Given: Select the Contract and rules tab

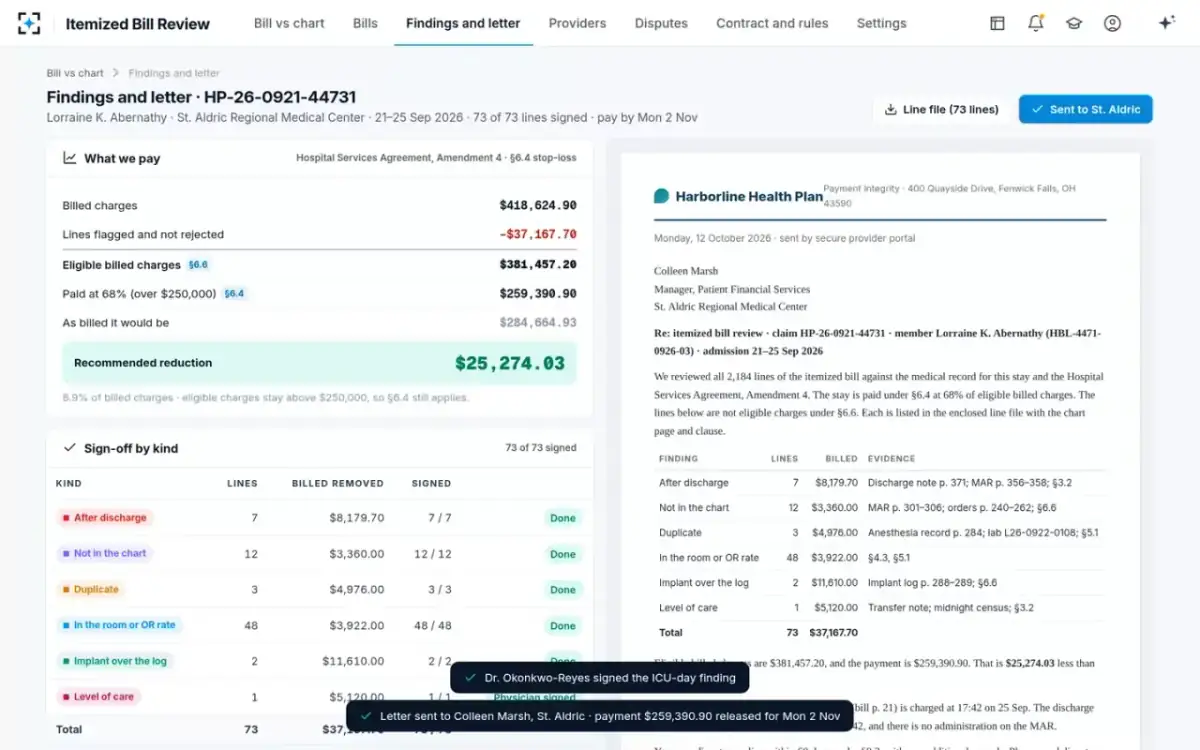Looking at the screenshot, I should coord(772,23).
